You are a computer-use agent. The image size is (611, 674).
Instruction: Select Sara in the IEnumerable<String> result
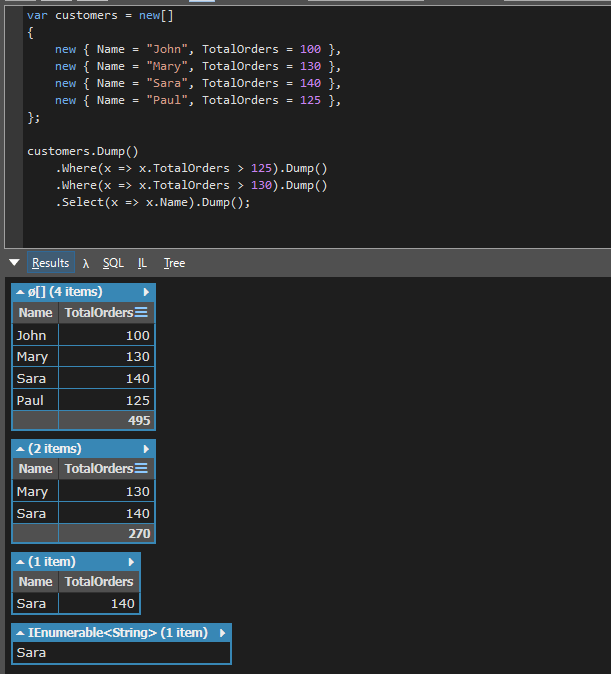coord(121,653)
